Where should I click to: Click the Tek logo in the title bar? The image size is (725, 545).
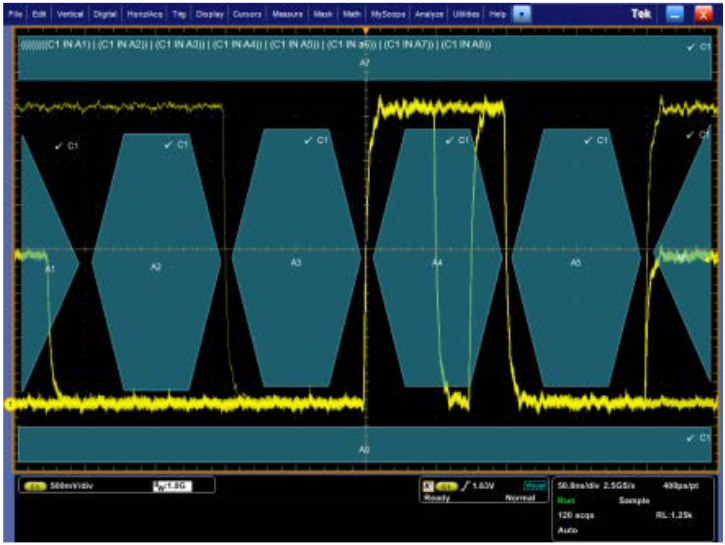tap(643, 14)
